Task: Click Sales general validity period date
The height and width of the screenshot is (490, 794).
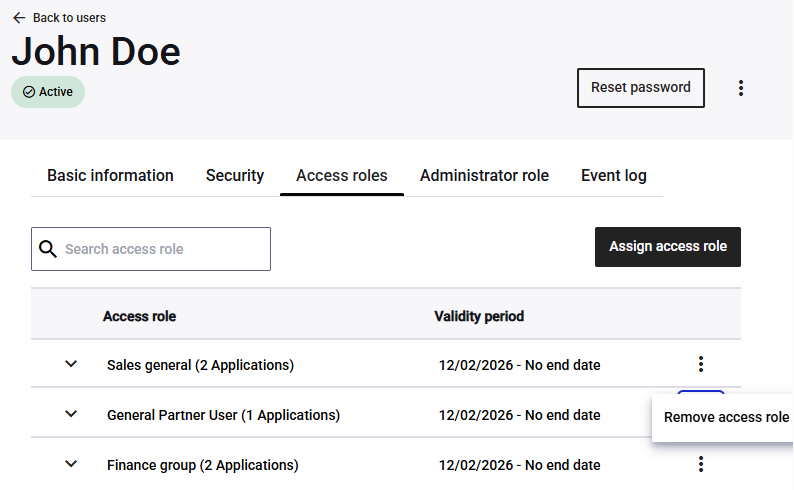Action: point(520,365)
